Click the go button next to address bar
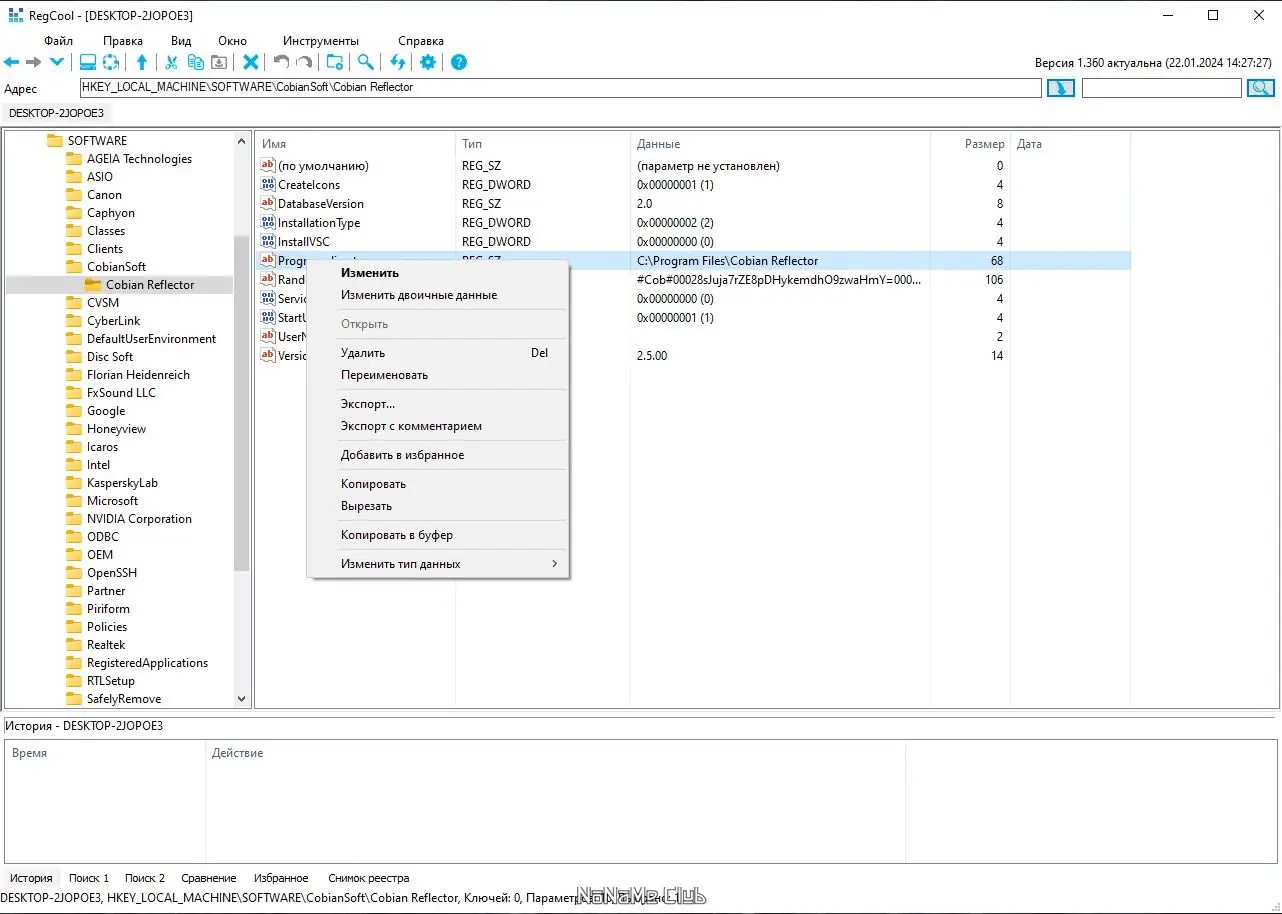 click(x=1061, y=88)
